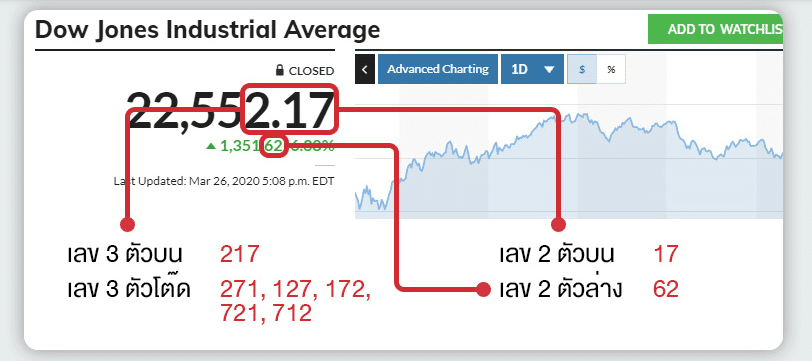Click ADD TO WATCHLIST button
Viewport: 812px width, 361px height.
[x=716, y=29]
